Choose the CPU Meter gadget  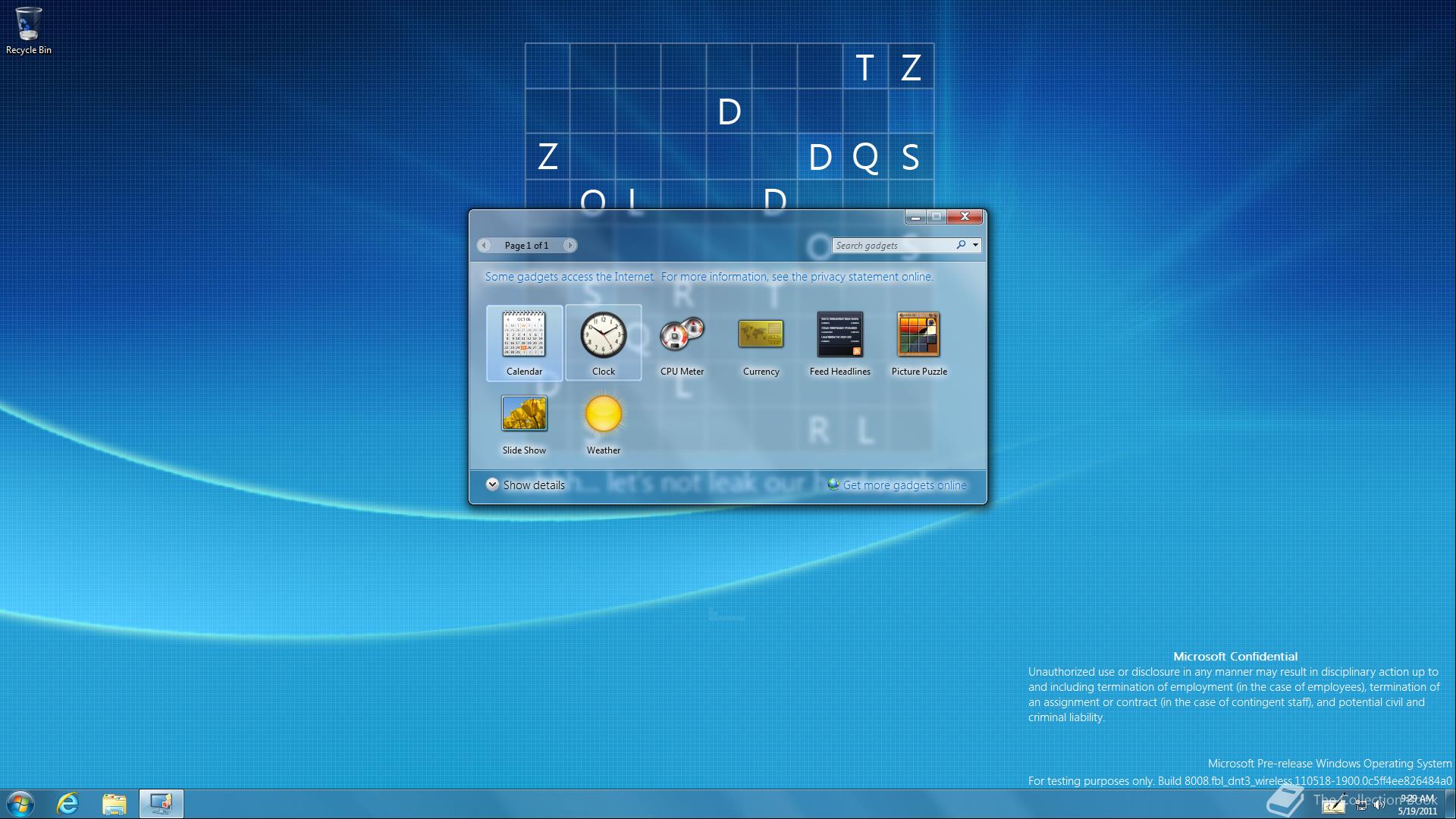point(682,334)
